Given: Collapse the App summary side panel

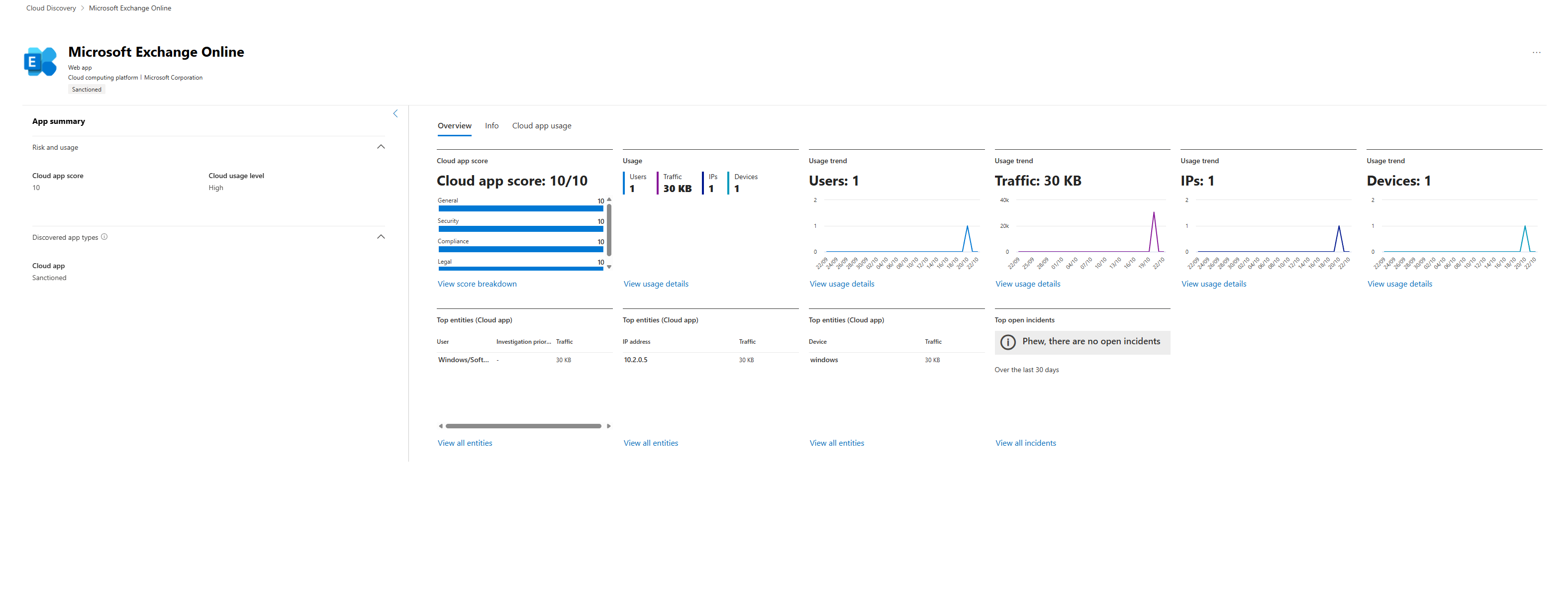Looking at the screenshot, I should point(395,114).
